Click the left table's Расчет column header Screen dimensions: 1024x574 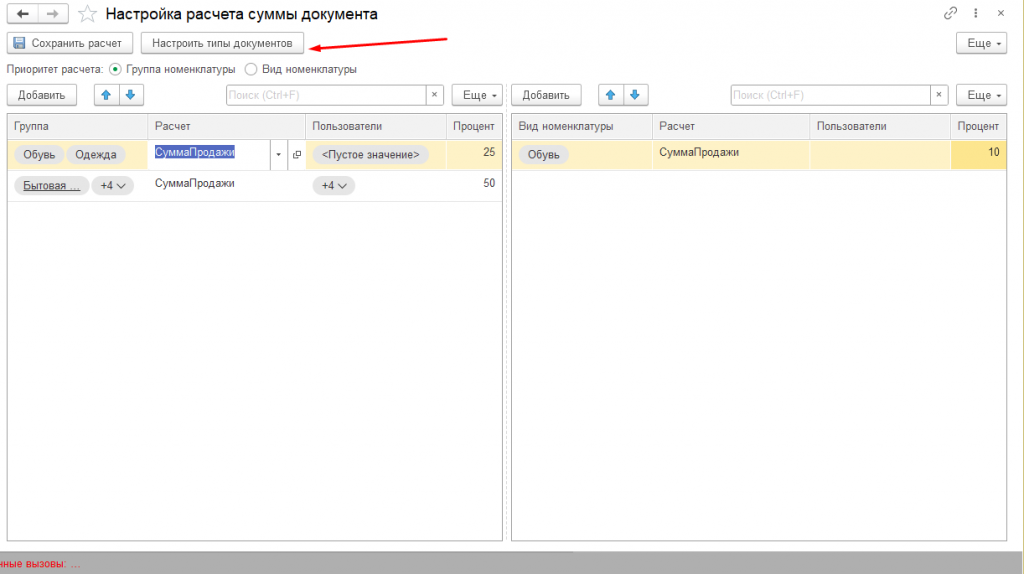[x=227, y=126]
